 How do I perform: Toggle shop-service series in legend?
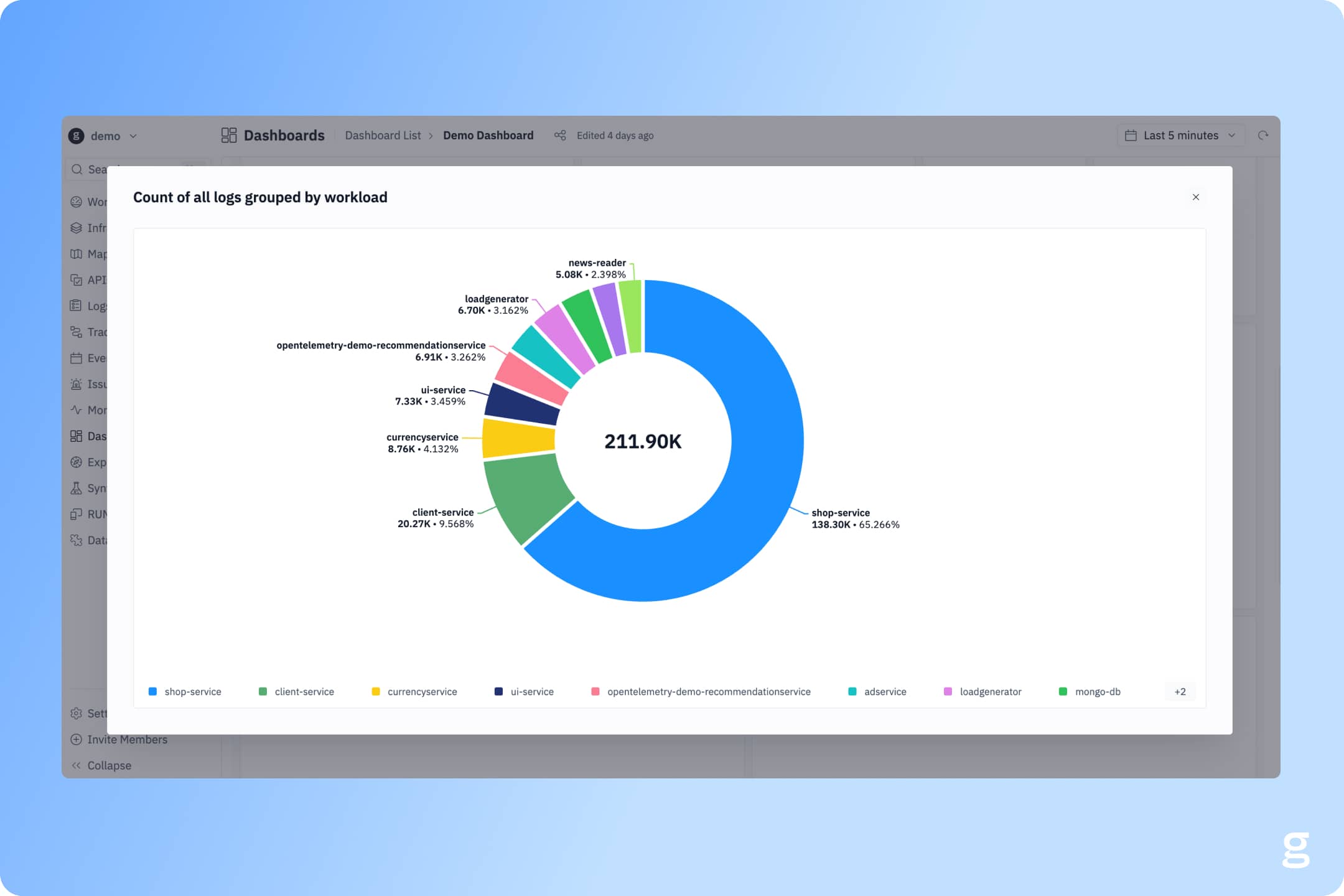(x=192, y=692)
